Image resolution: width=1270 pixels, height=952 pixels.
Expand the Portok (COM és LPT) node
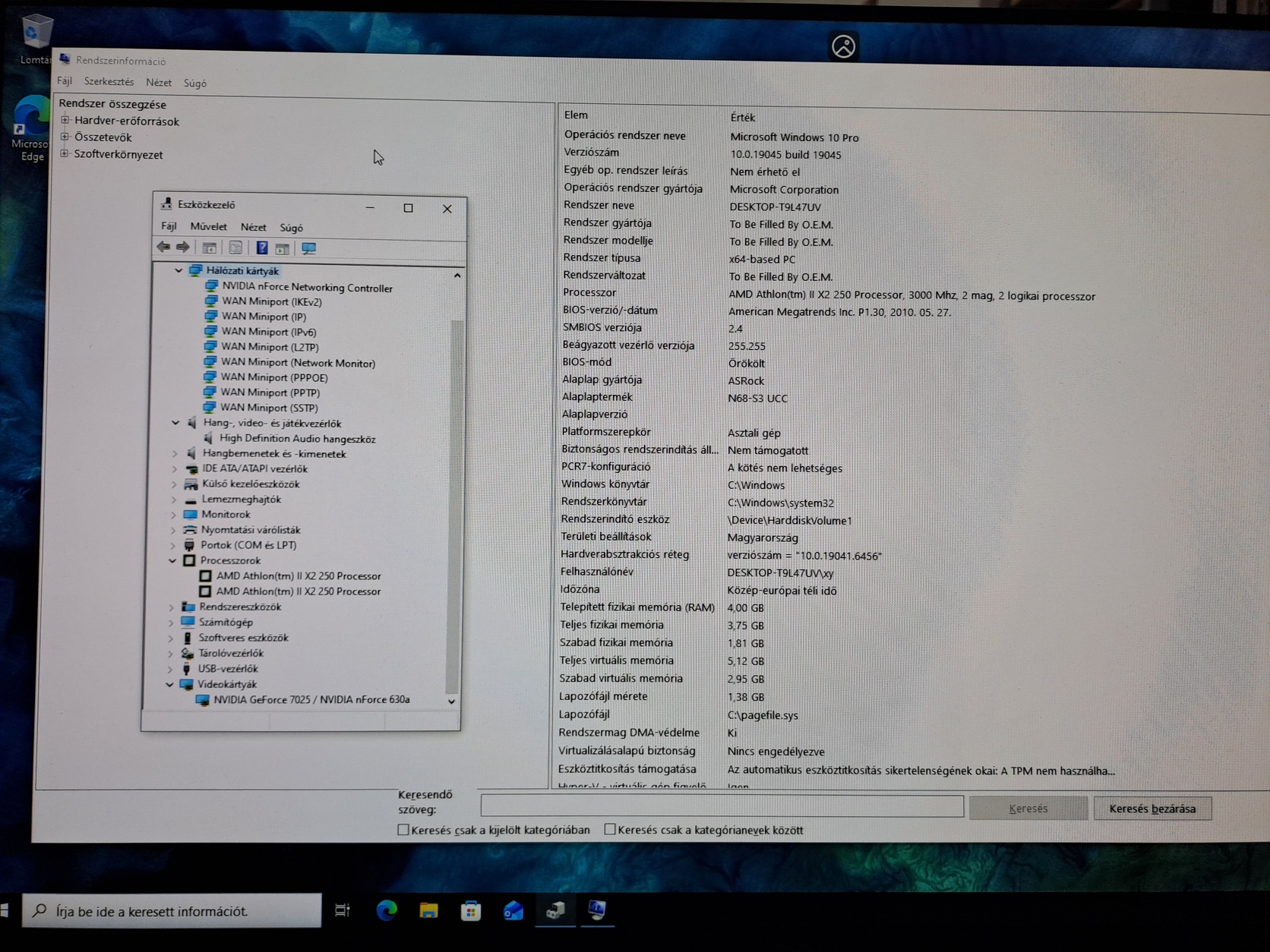tap(173, 545)
